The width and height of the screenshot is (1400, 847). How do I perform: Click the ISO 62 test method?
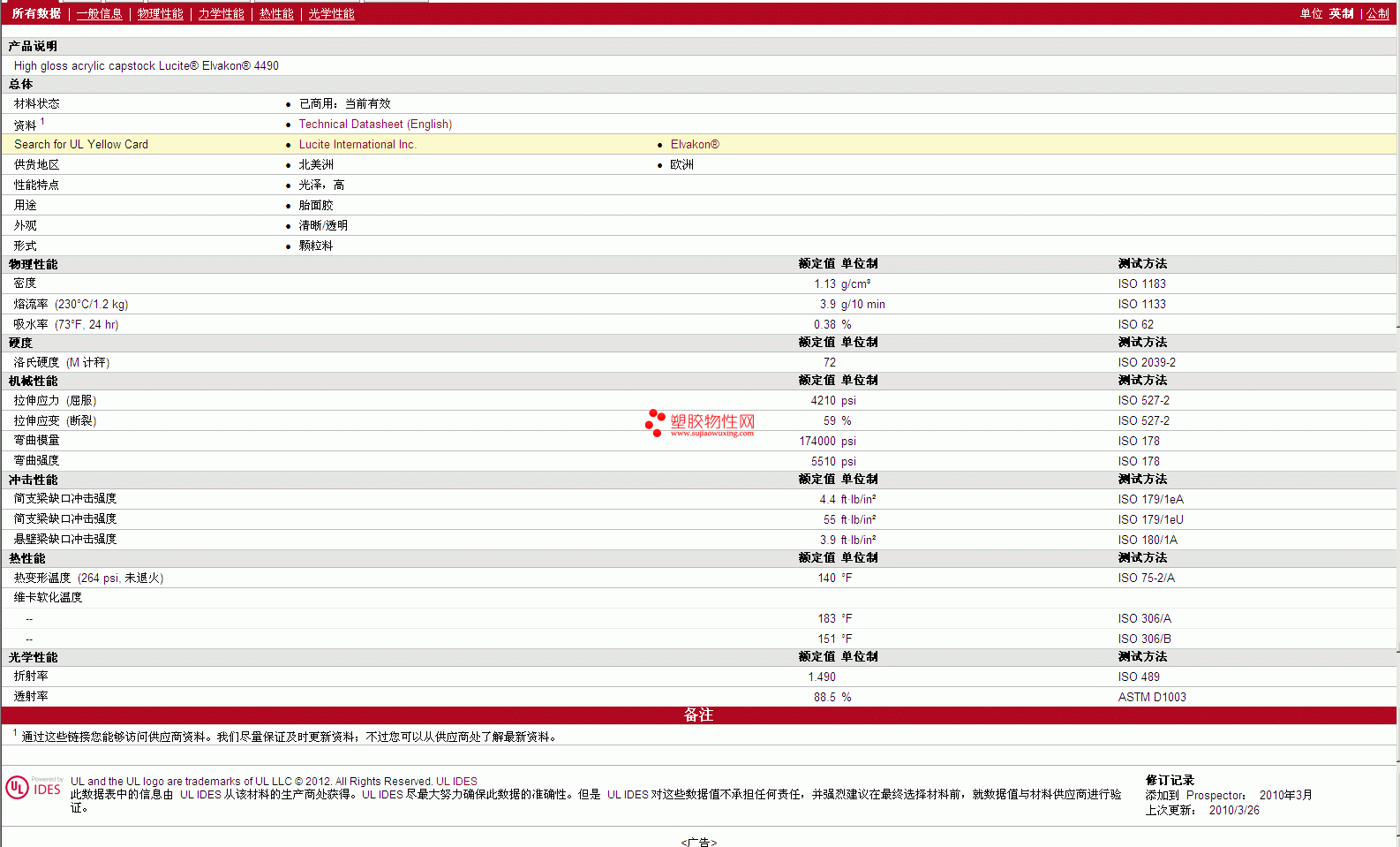point(1135,325)
